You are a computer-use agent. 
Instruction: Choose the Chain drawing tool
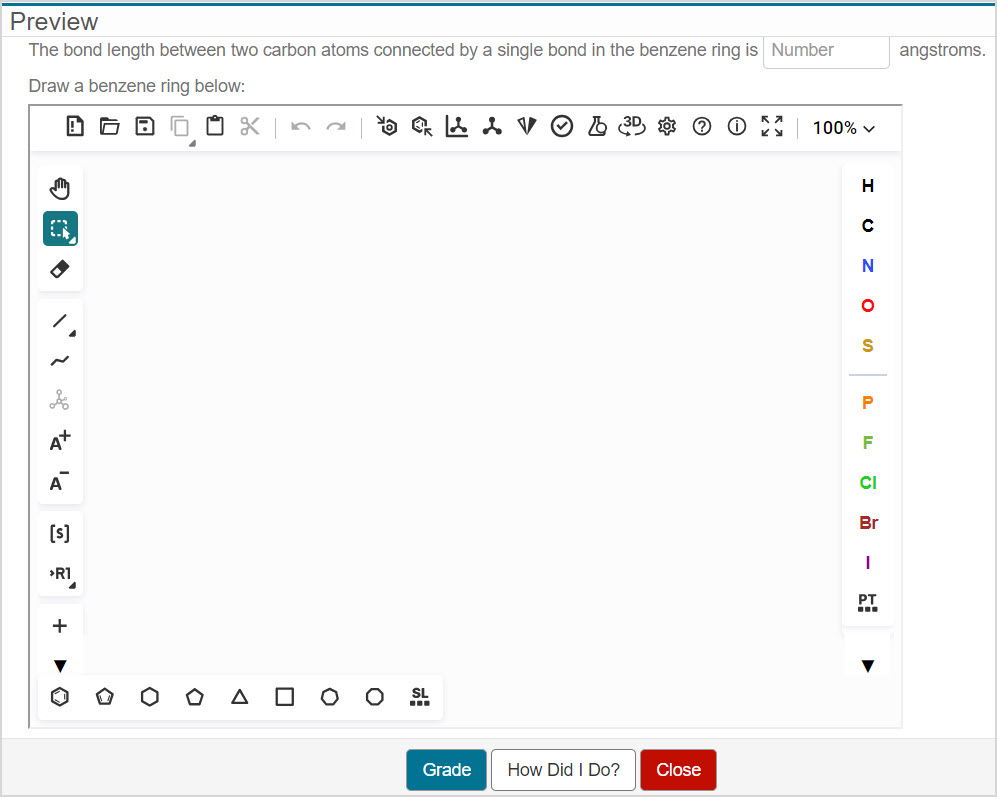(x=60, y=361)
